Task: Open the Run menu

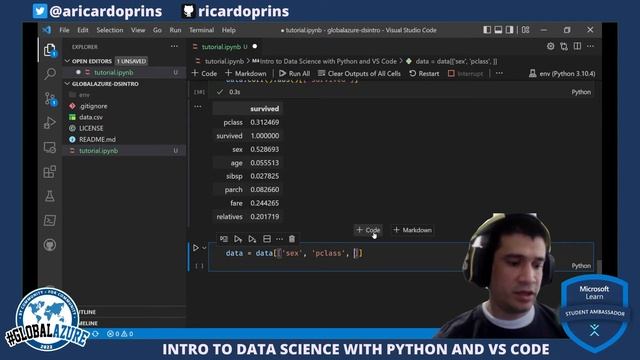Action: click(175, 30)
